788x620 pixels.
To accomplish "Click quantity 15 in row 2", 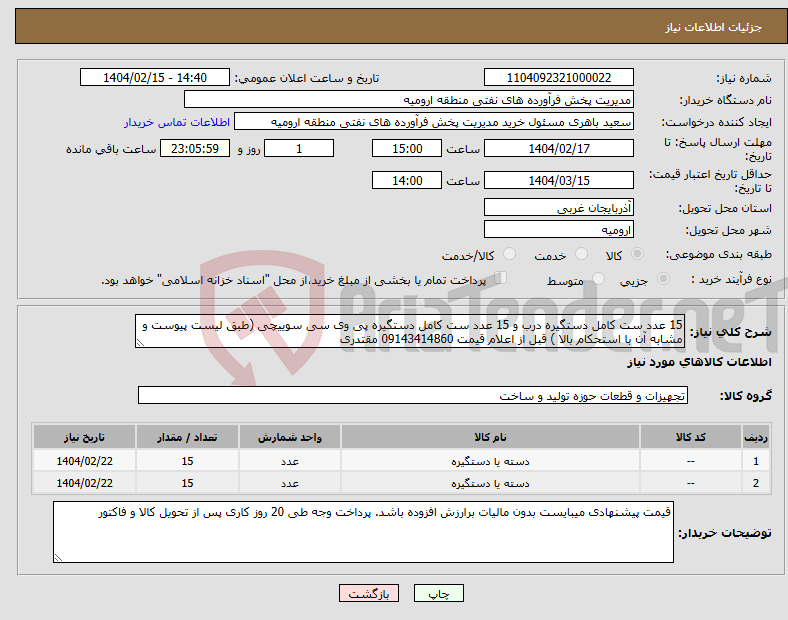I will click(187, 483).
